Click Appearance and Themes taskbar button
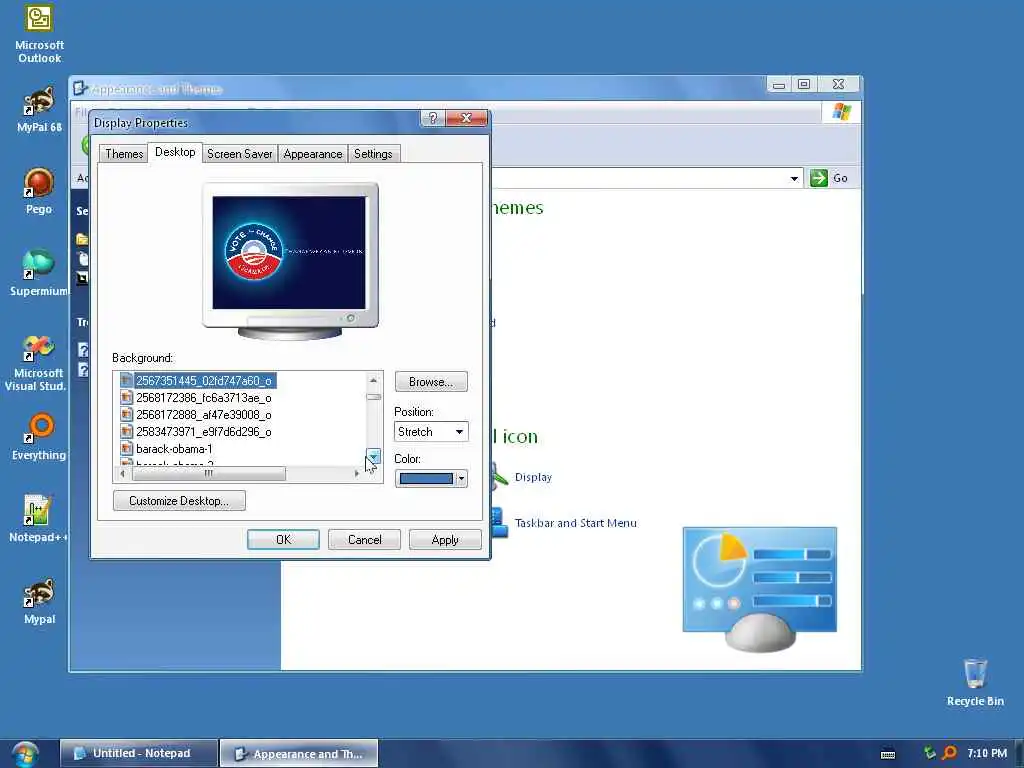Screen dimensions: 1024x768 (x=299, y=753)
